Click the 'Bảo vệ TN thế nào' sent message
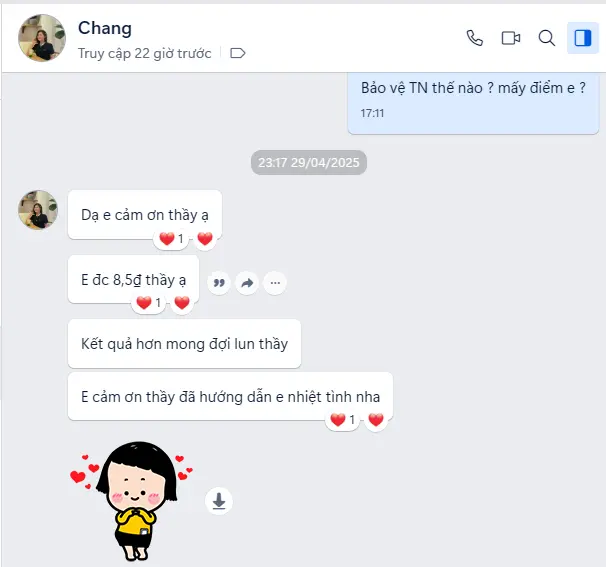Image resolution: width=606 pixels, height=567 pixels. click(x=473, y=101)
